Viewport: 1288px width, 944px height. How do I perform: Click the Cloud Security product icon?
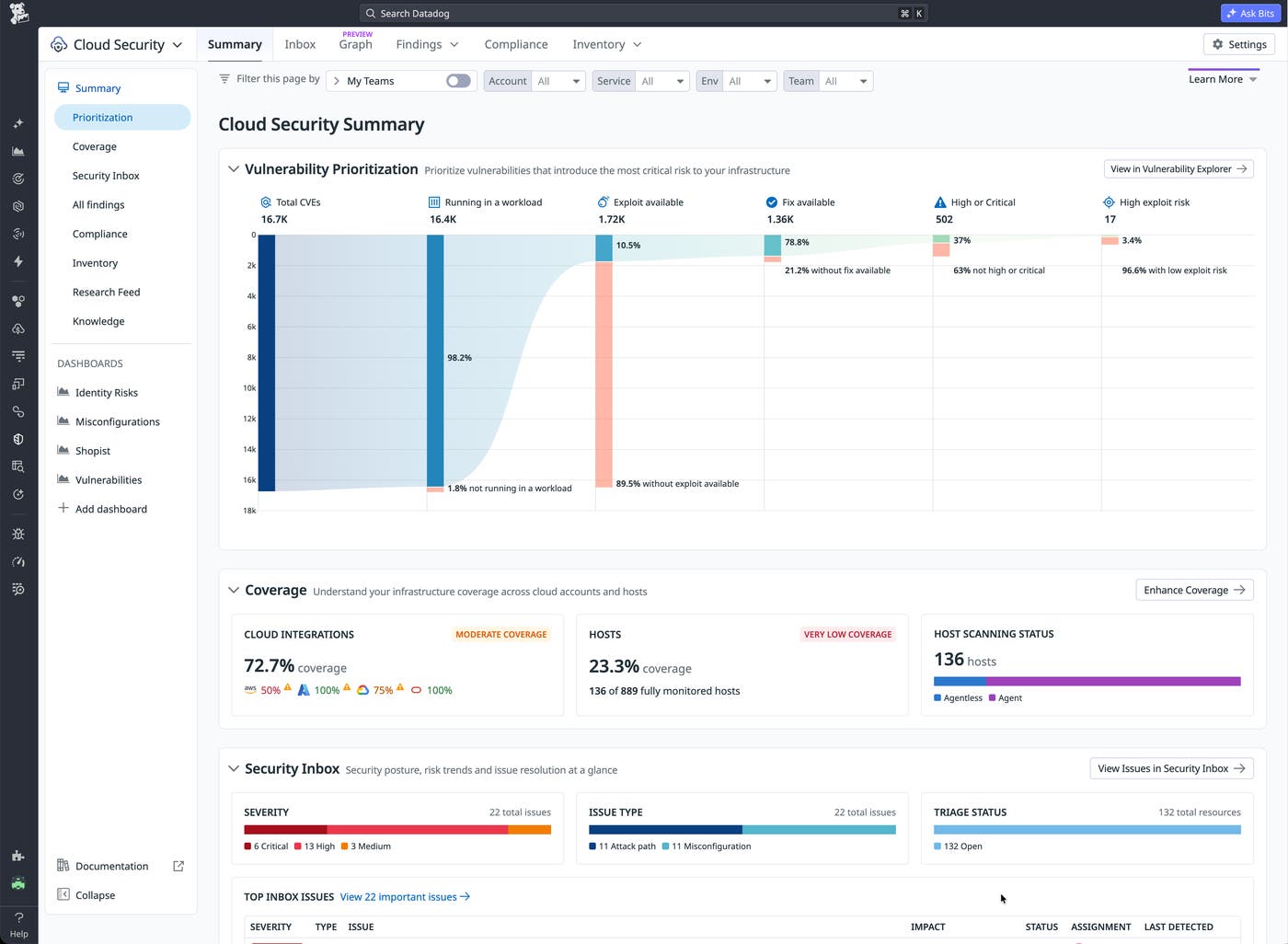click(x=59, y=44)
